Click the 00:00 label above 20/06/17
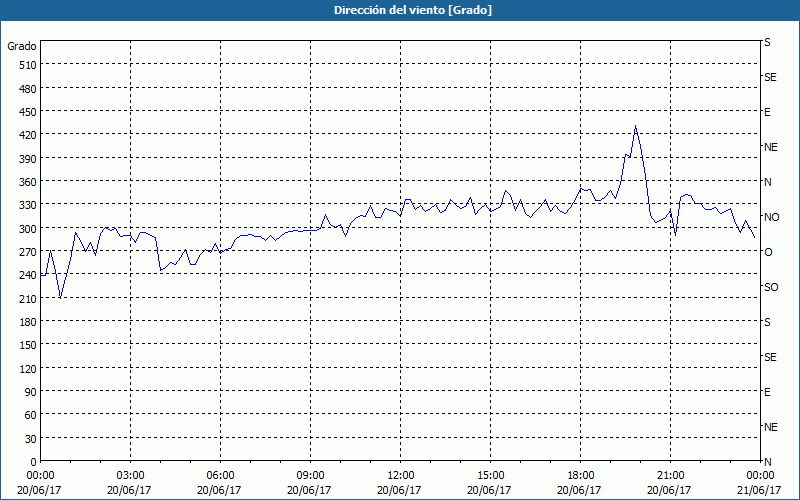Screen dimensions: 800x500 tap(40, 476)
